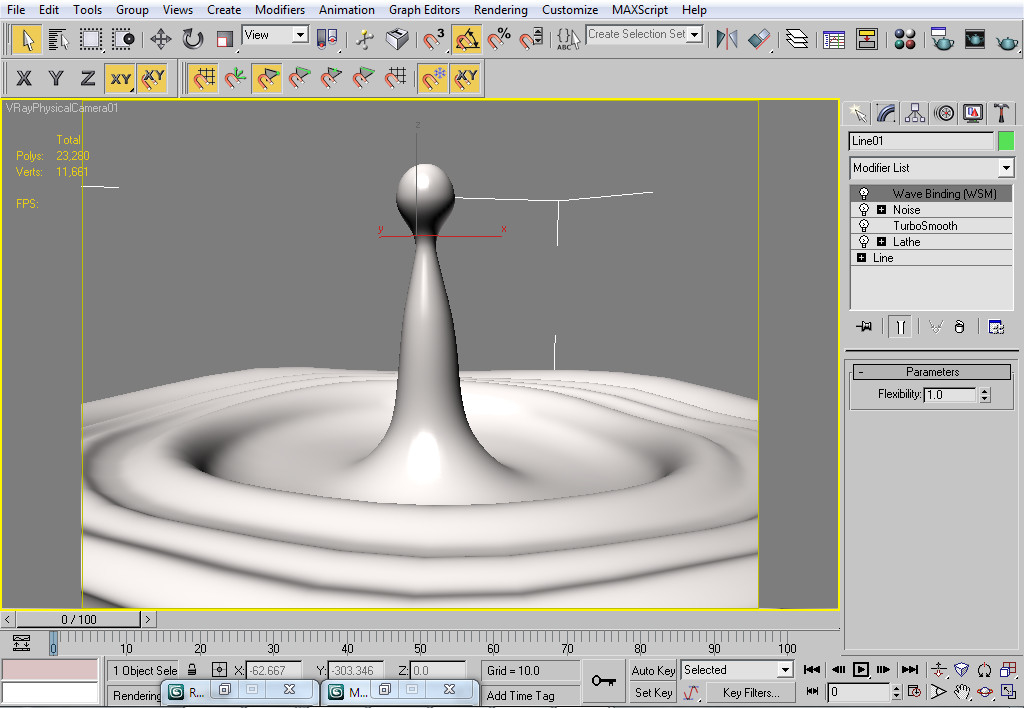
Task: Pin the modifier stack
Action: click(x=864, y=326)
